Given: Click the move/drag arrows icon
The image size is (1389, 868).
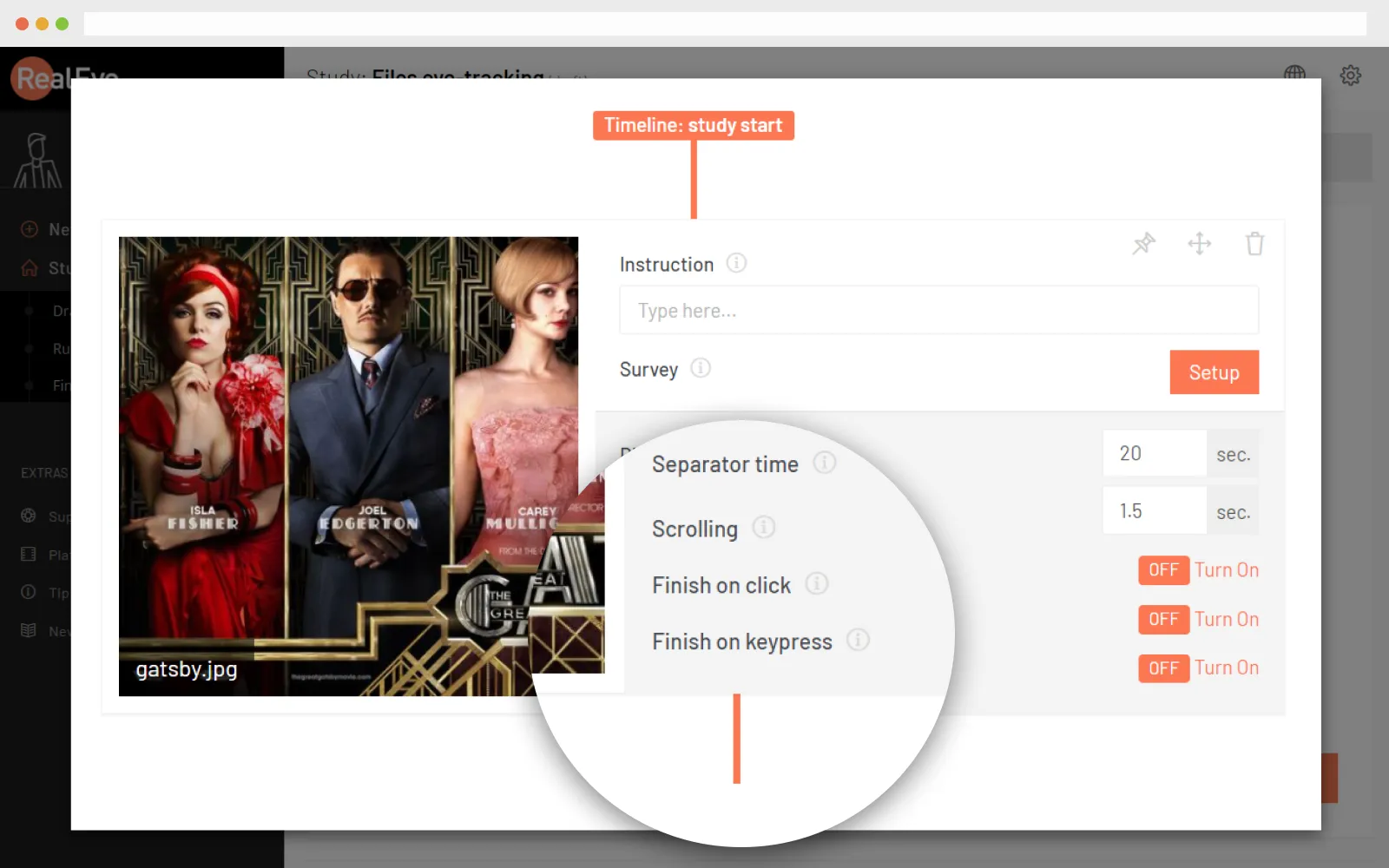Looking at the screenshot, I should pyautogui.click(x=1199, y=244).
